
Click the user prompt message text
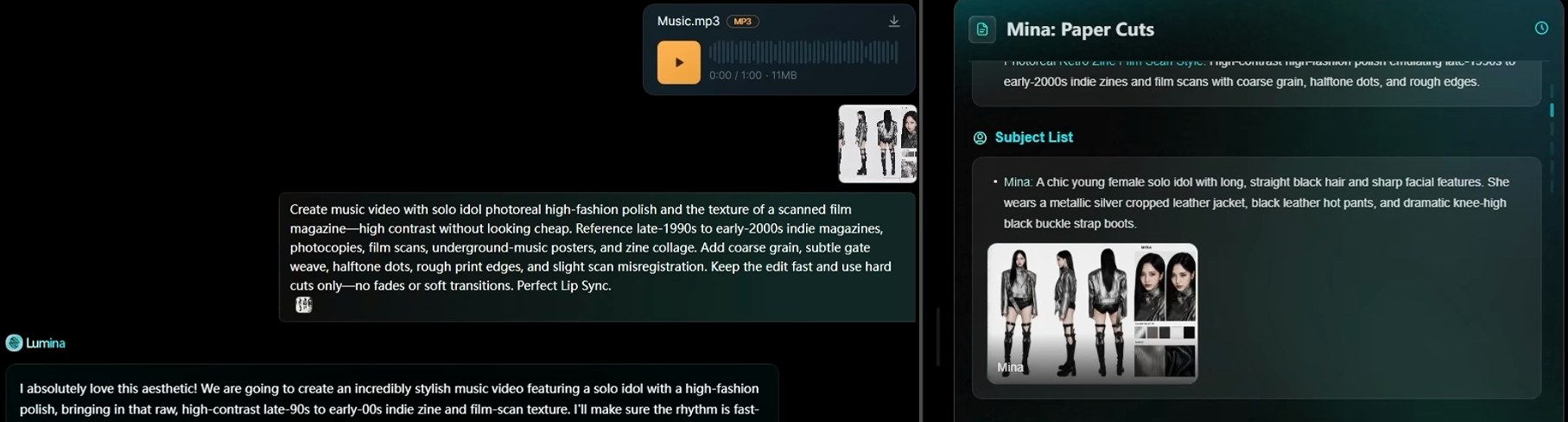pyautogui.click(x=591, y=247)
